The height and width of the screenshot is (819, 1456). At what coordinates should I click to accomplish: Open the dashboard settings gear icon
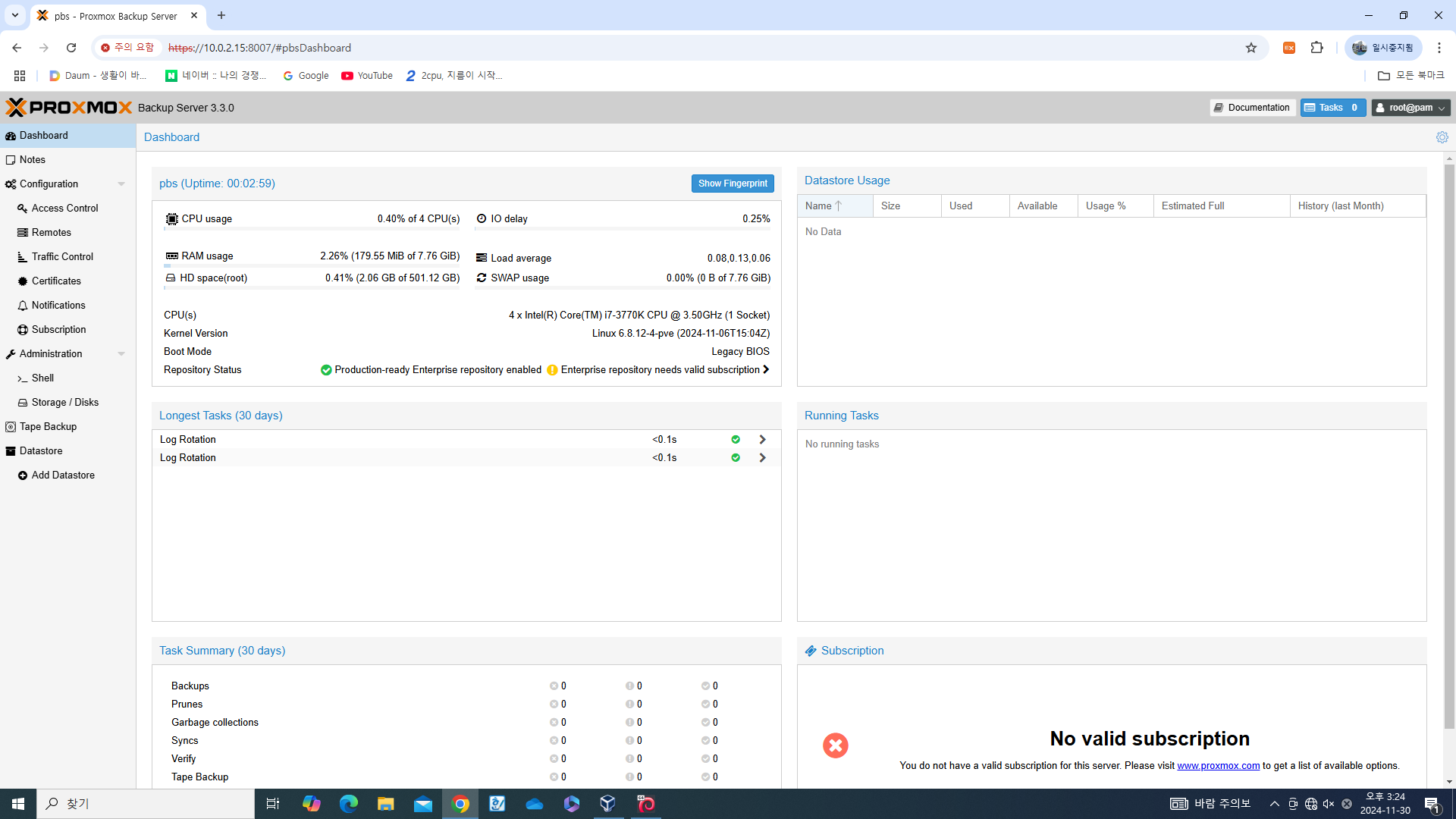pos(1442,137)
